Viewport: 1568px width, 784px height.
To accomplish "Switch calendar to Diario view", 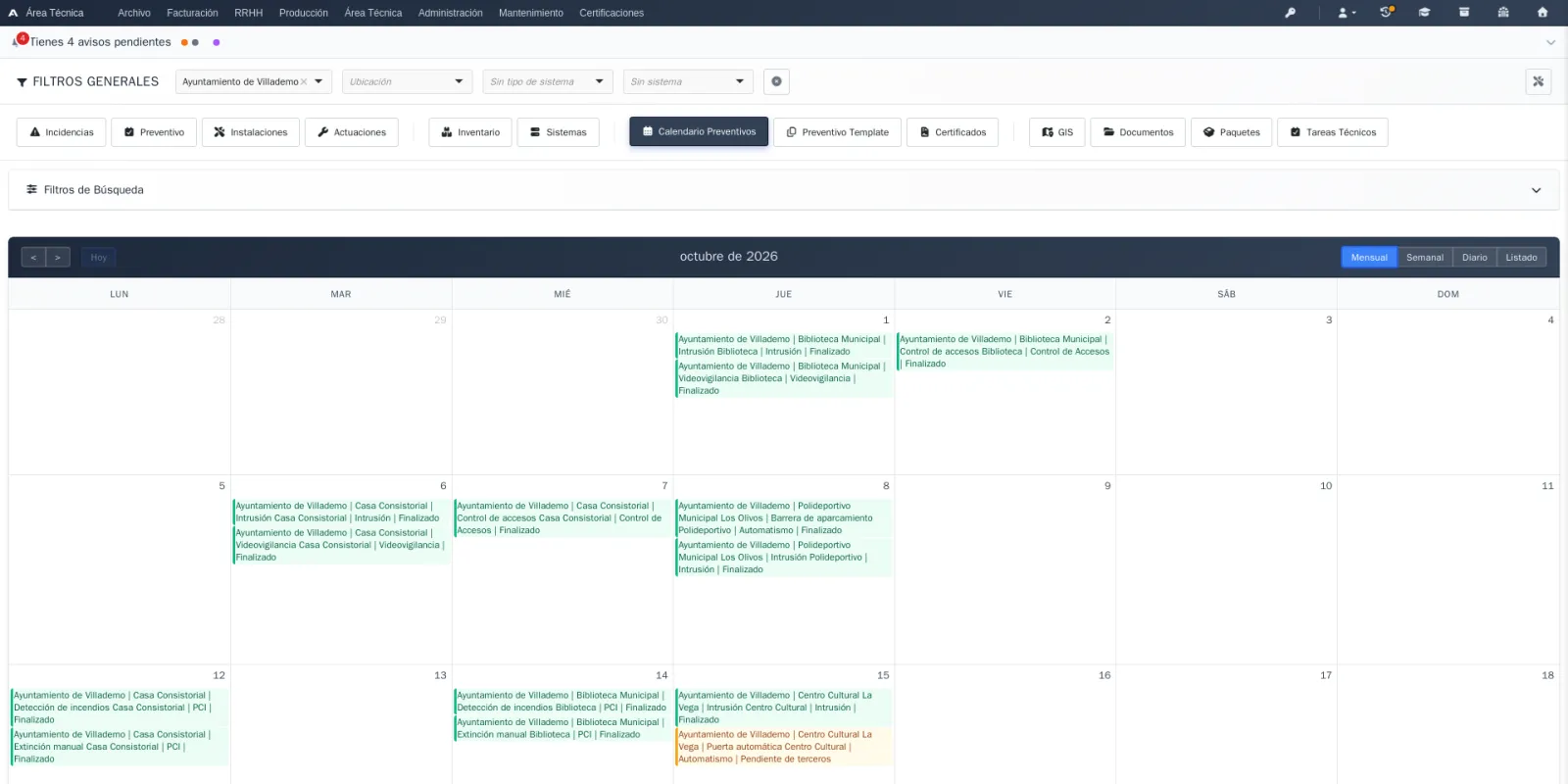I will click(1474, 258).
